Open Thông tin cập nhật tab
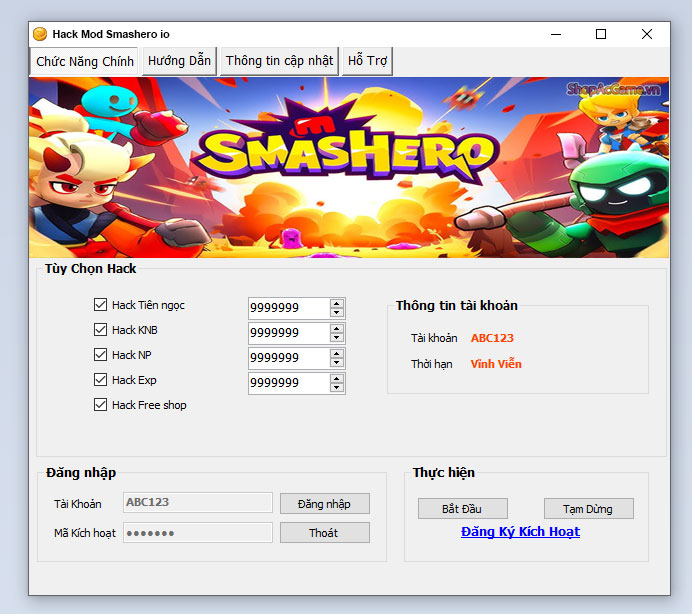The image size is (693, 616). (279, 61)
